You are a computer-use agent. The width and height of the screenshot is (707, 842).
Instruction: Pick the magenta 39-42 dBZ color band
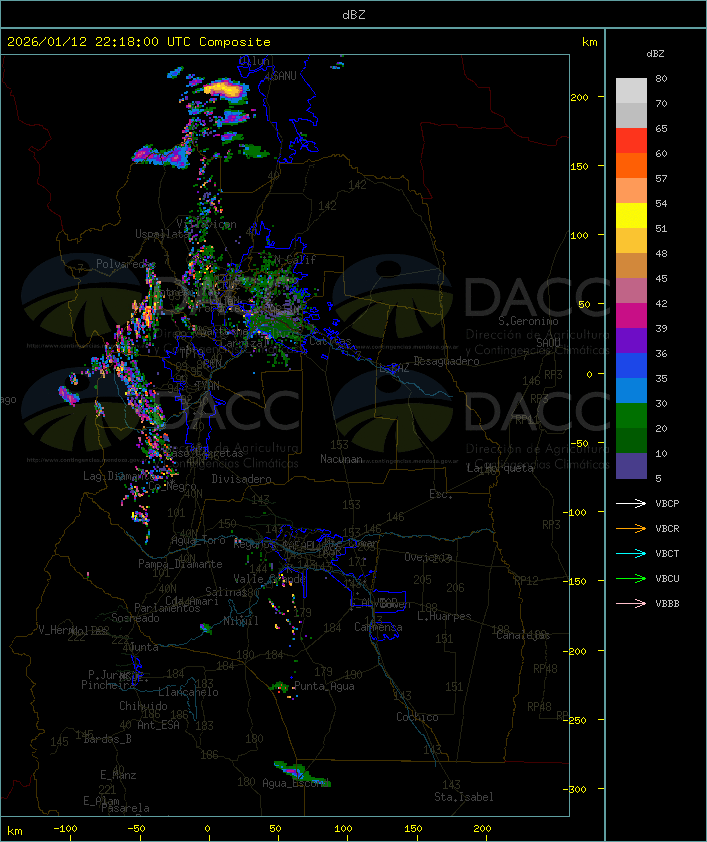pyautogui.click(x=631, y=316)
